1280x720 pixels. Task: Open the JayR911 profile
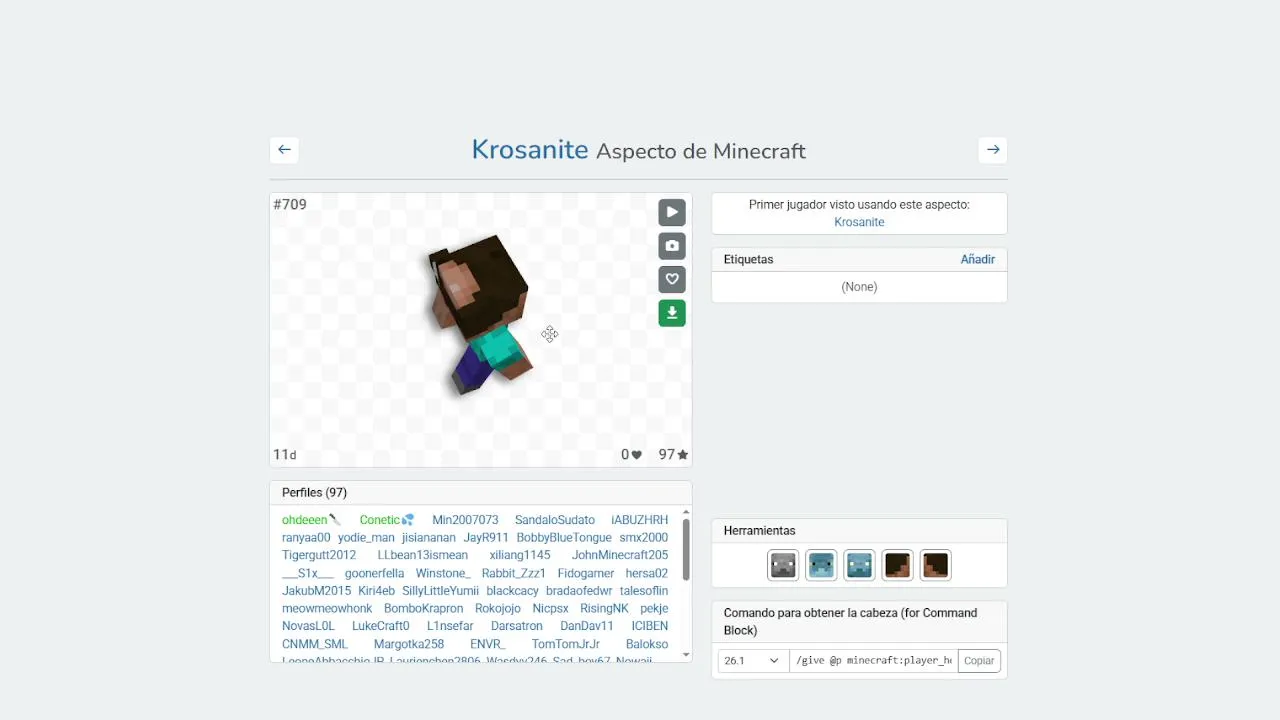point(486,538)
